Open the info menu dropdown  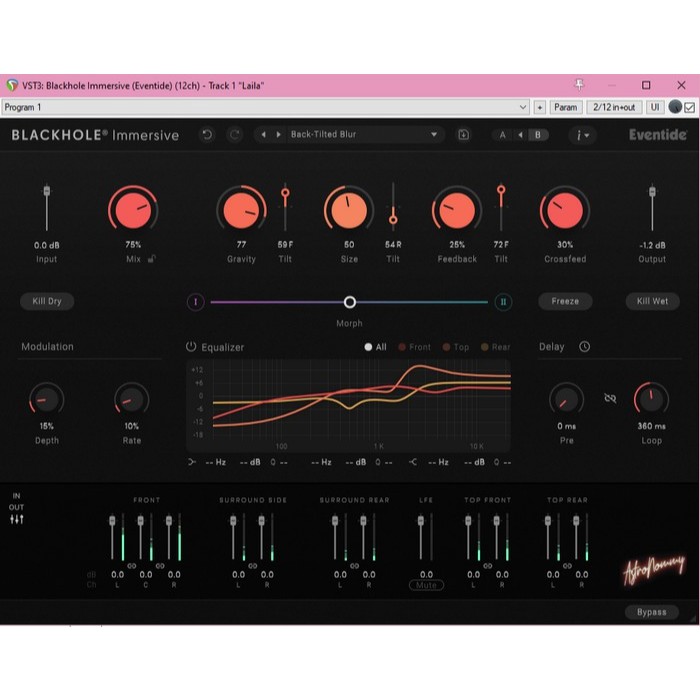pos(582,135)
